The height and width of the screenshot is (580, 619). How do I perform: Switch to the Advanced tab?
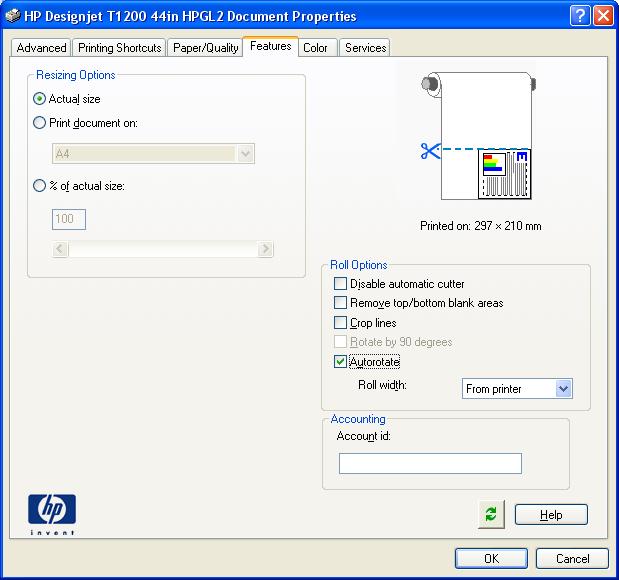pyautogui.click(x=41, y=48)
